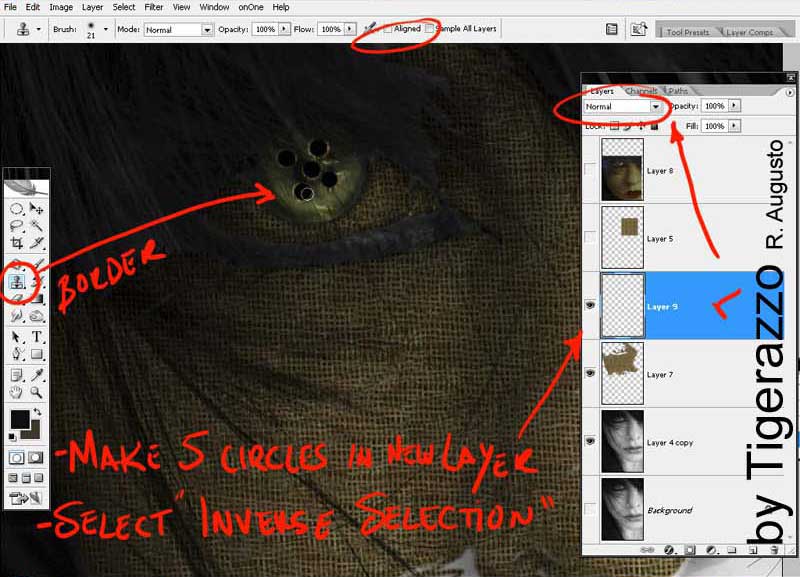The image size is (800, 577).
Task: Hide Layer 7 with eye icon
Action: (590, 372)
